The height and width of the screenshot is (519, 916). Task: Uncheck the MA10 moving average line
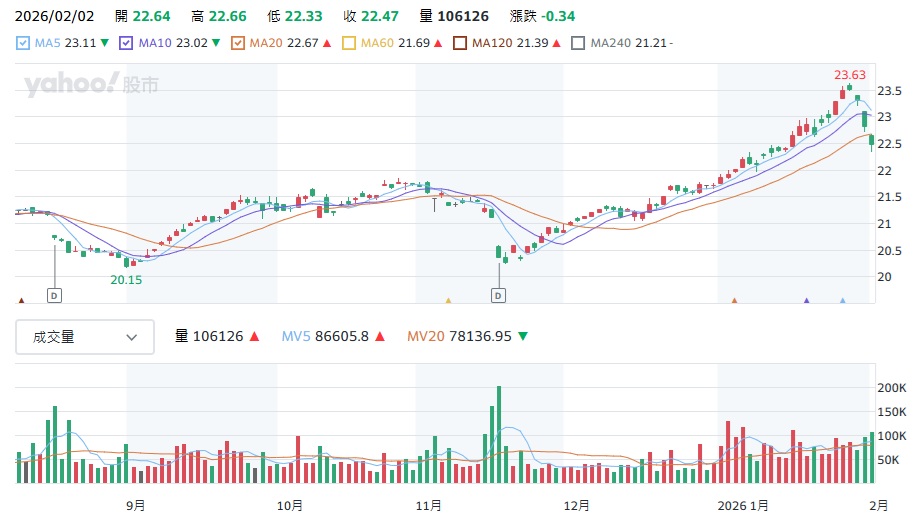pyautogui.click(x=126, y=43)
